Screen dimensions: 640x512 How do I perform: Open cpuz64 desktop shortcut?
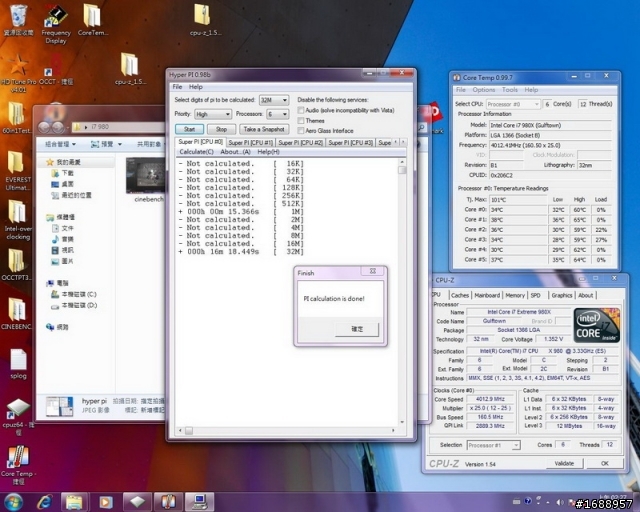18,416
